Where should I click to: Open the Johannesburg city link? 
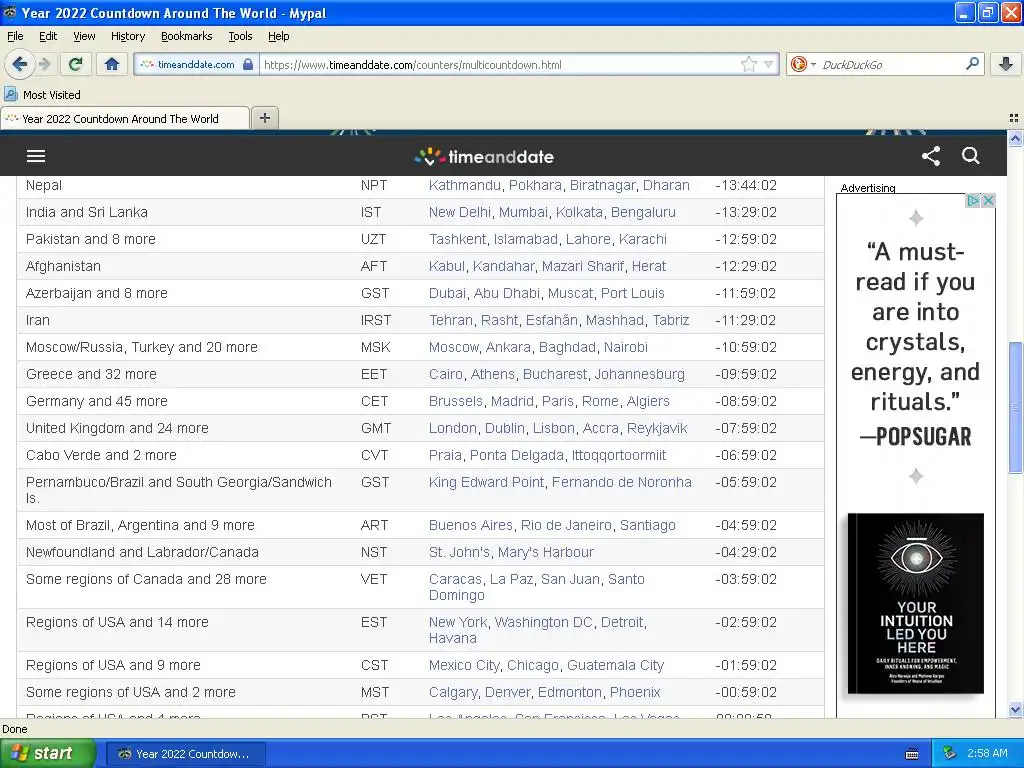639,374
